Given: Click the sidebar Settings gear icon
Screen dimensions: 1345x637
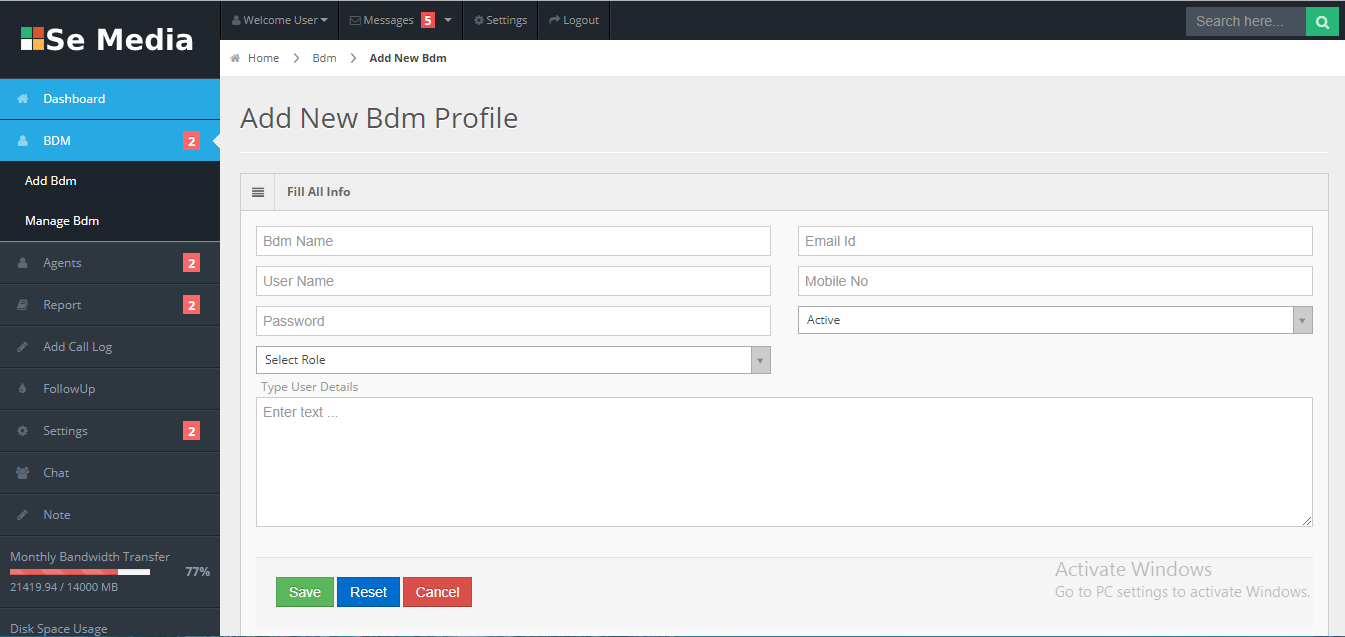Looking at the screenshot, I should (x=23, y=431).
